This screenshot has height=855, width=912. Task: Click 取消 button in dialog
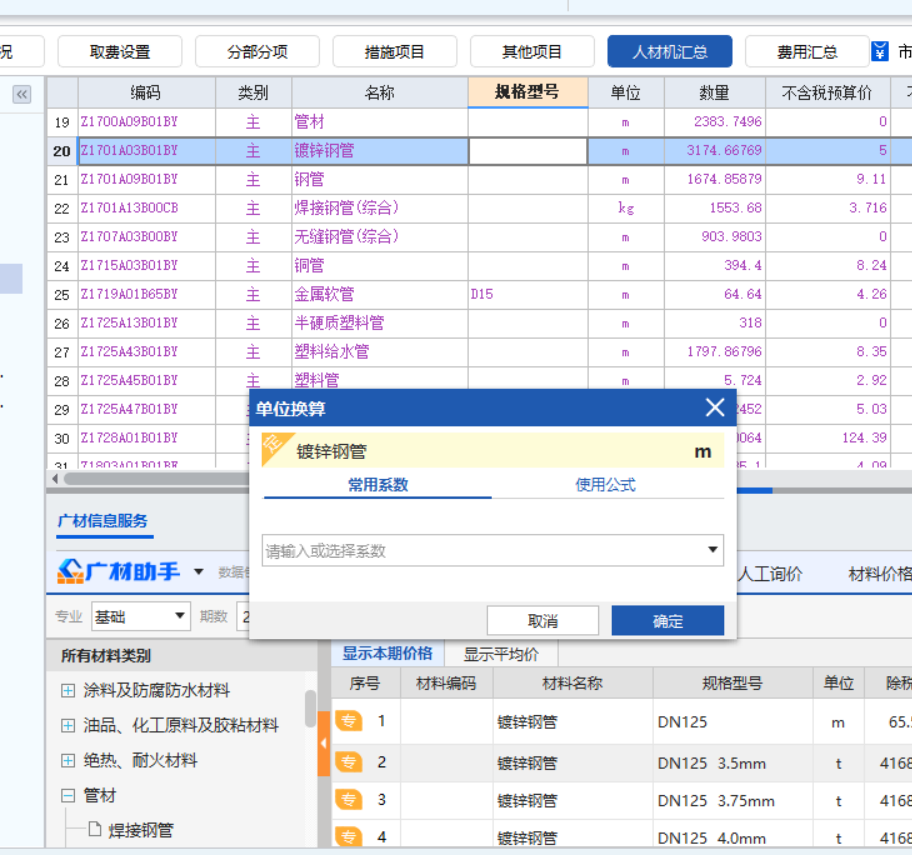click(543, 621)
